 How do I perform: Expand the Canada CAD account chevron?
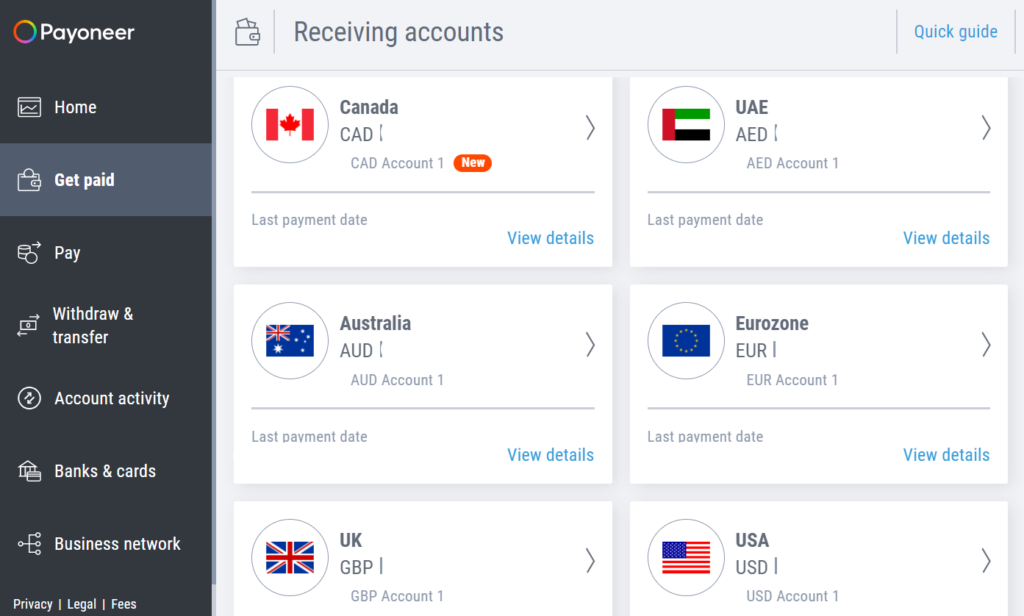pos(590,128)
